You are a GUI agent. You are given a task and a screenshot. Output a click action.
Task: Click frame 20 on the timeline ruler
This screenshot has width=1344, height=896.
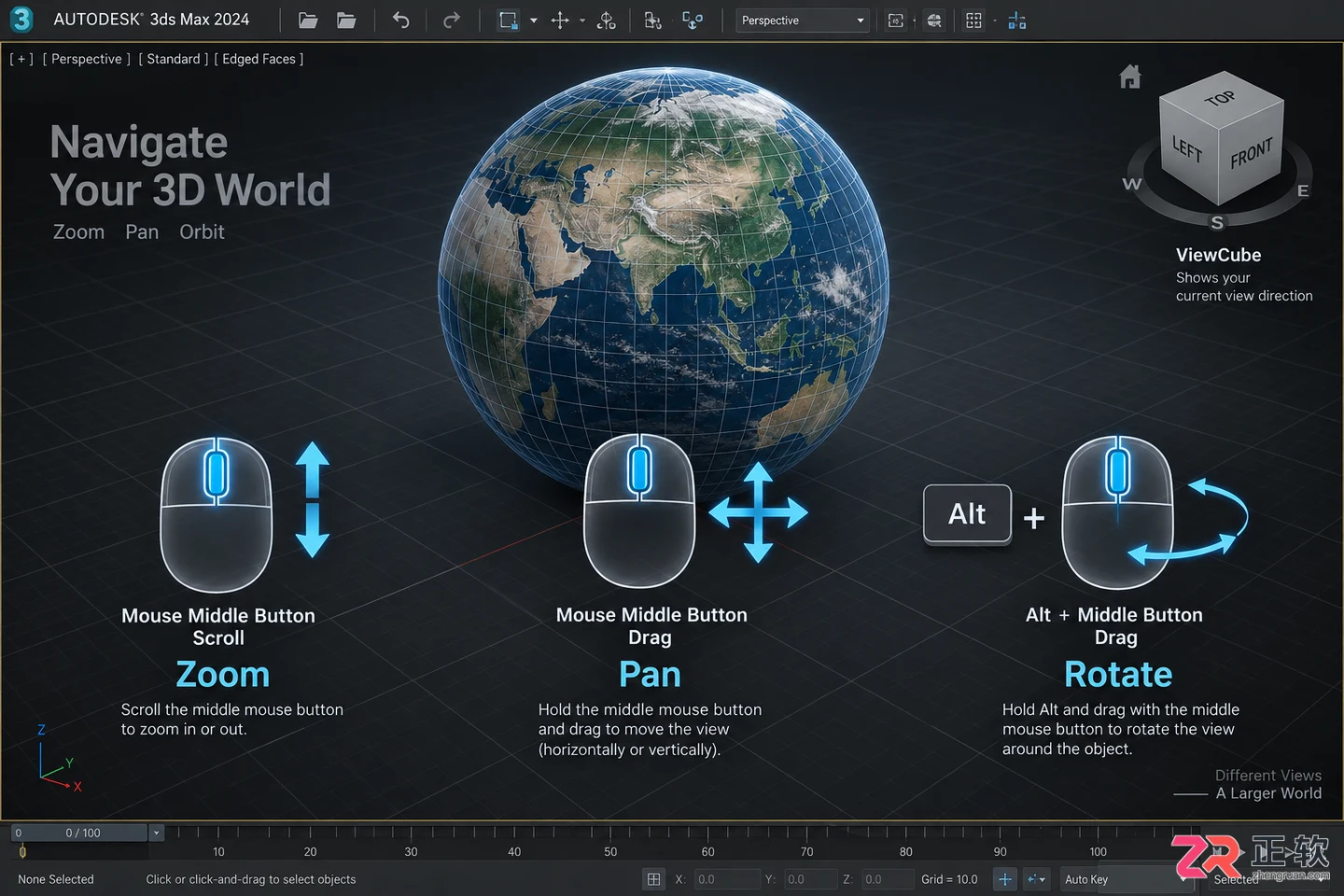pyautogui.click(x=311, y=851)
